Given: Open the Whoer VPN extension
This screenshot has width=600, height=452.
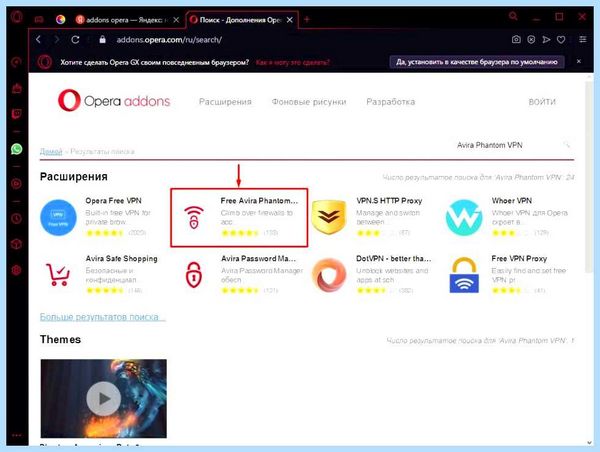Looking at the screenshot, I should [512, 201].
